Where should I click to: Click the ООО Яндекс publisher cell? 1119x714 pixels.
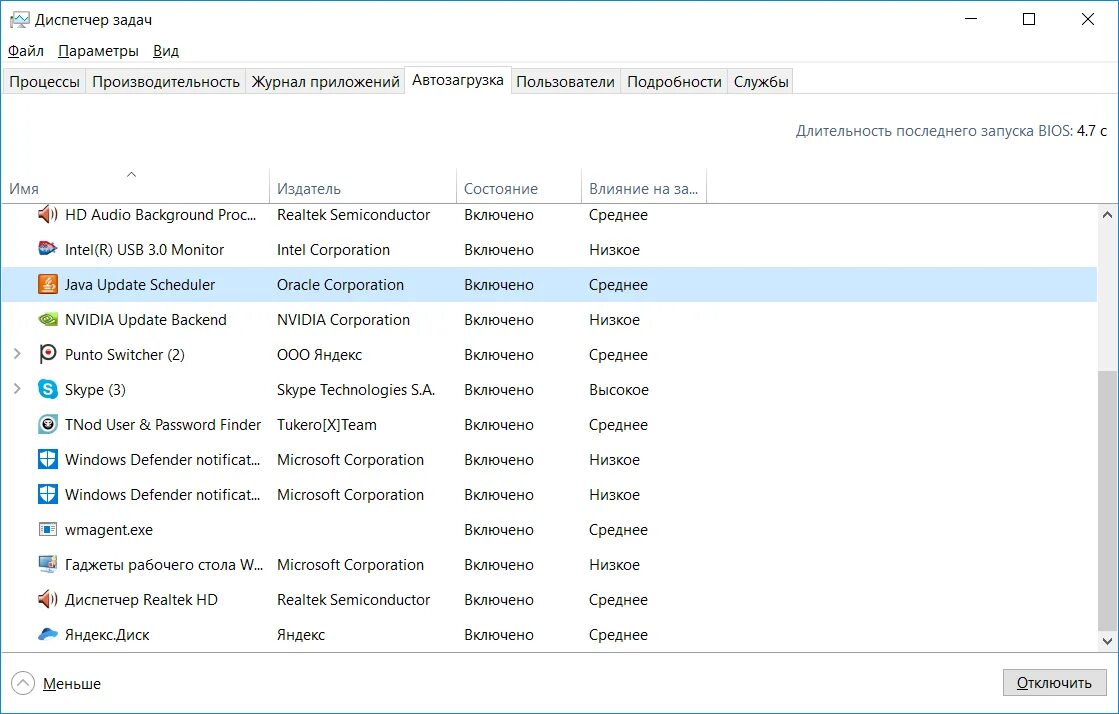[x=319, y=354]
